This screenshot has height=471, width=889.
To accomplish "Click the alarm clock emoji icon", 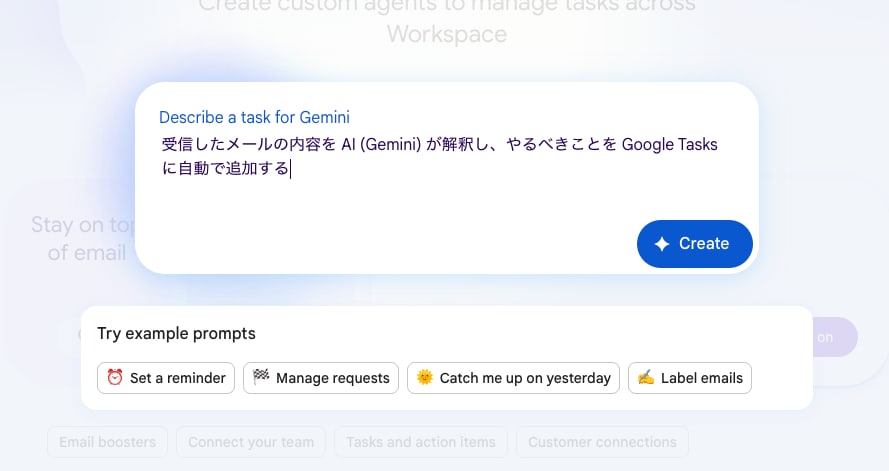I will click(x=115, y=377).
